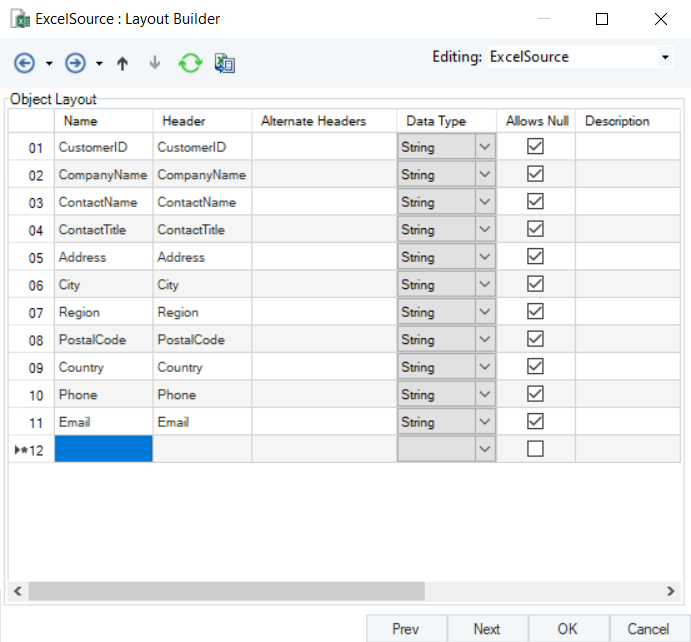Click the Excel sheet toolbar icon
Screen dimensions: 691x642
225,63
